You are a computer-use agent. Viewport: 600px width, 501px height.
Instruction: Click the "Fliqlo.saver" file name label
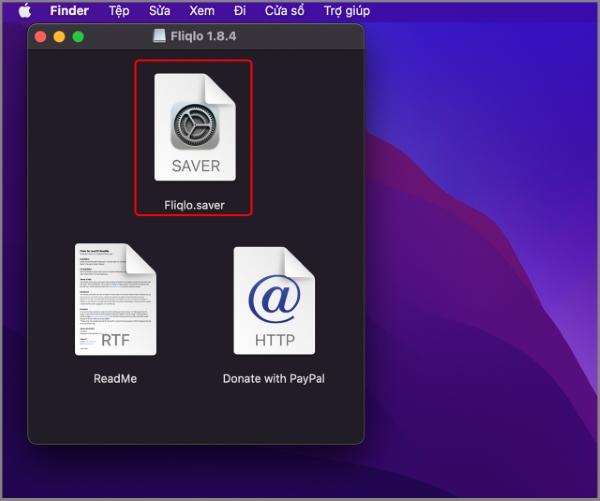(194, 205)
